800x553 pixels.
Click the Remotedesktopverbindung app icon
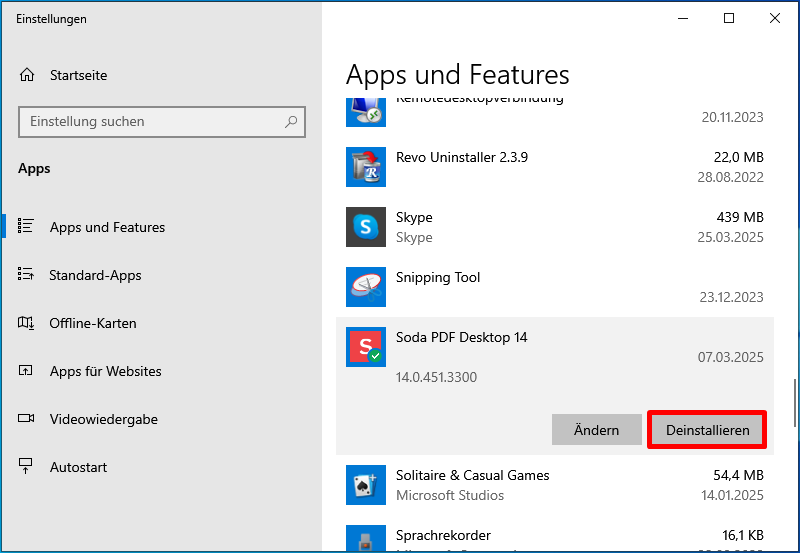pyautogui.click(x=365, y=109)
